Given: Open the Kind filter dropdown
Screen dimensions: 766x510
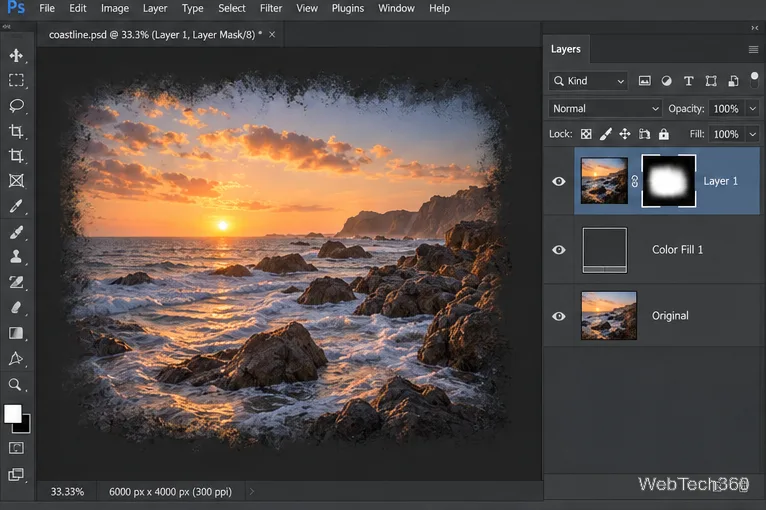Looking at the screenshot, I should point(588,81).
